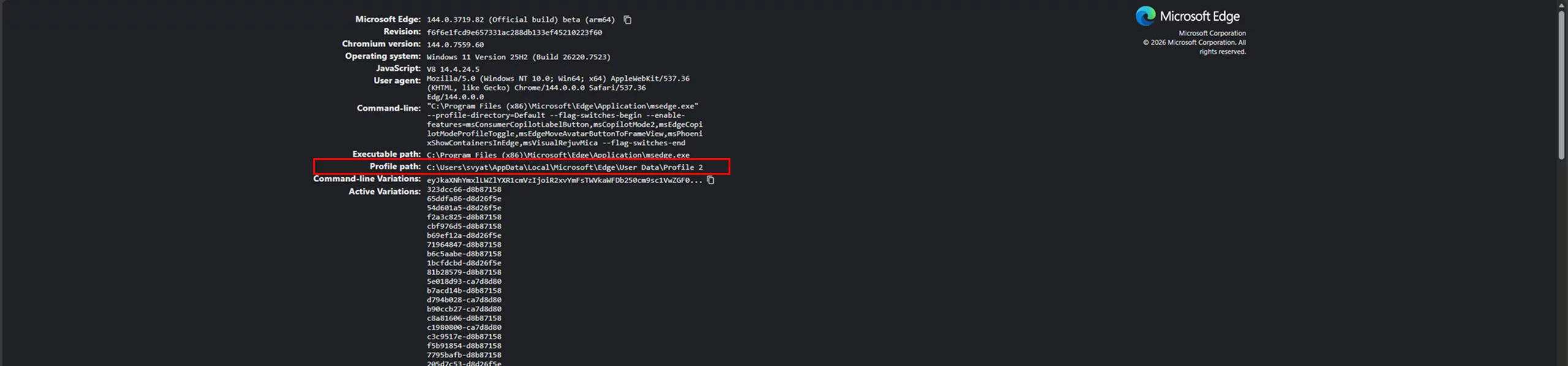This screenshot has height=366, width=1568.
Task: Click the Command-line Variations encoded string
Action: tap(564, 180)
